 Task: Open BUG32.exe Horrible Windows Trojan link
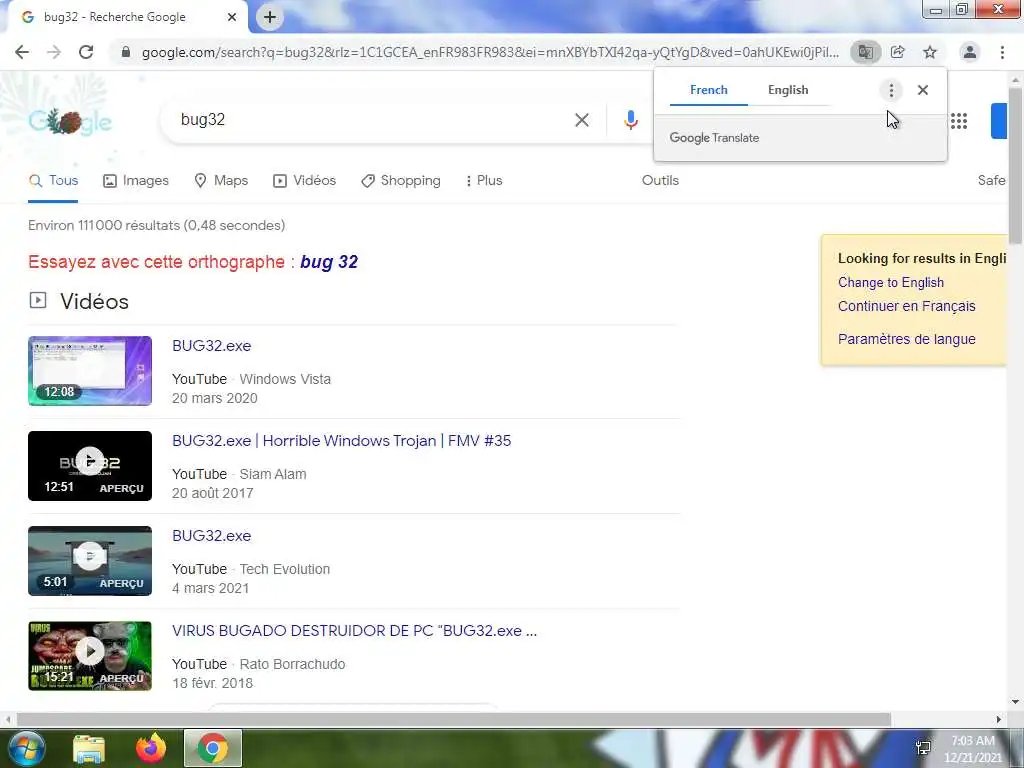[342, 441]
